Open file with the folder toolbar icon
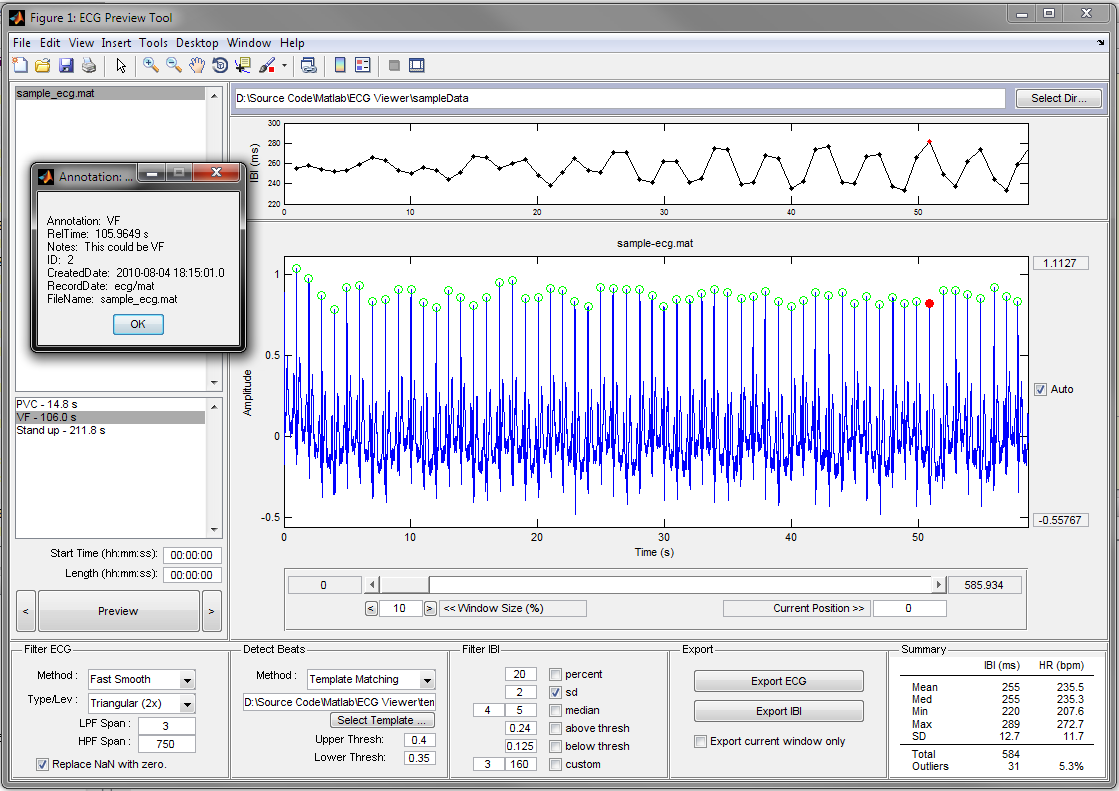 click(x=43, y=66)
